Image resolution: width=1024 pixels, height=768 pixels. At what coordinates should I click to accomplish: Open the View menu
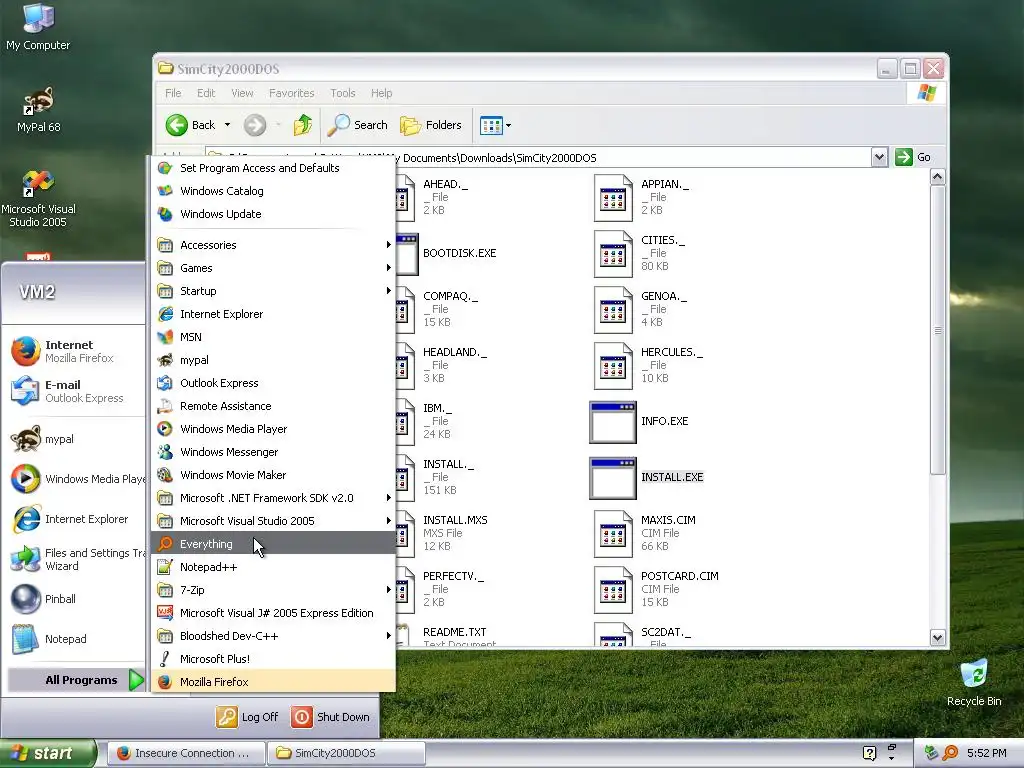point(242,93)
